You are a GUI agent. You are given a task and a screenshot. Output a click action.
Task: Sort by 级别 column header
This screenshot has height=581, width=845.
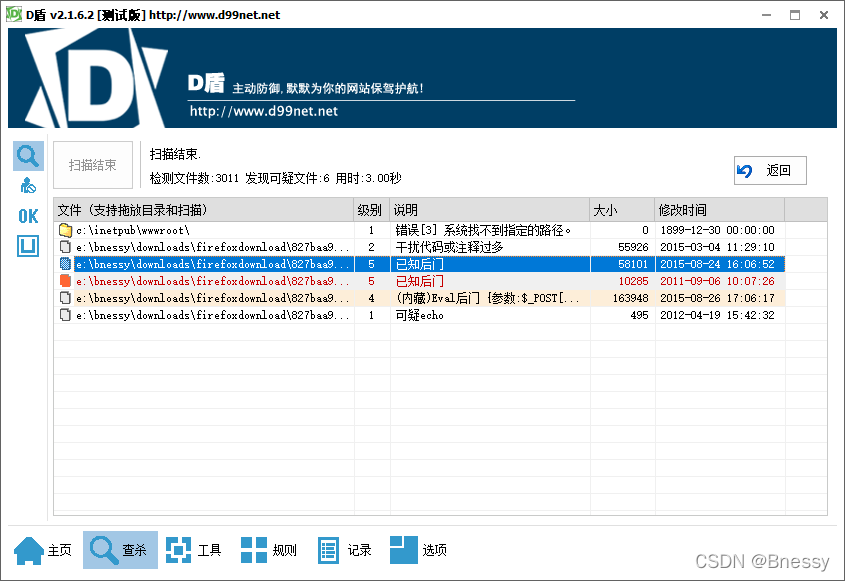[371, 210]
